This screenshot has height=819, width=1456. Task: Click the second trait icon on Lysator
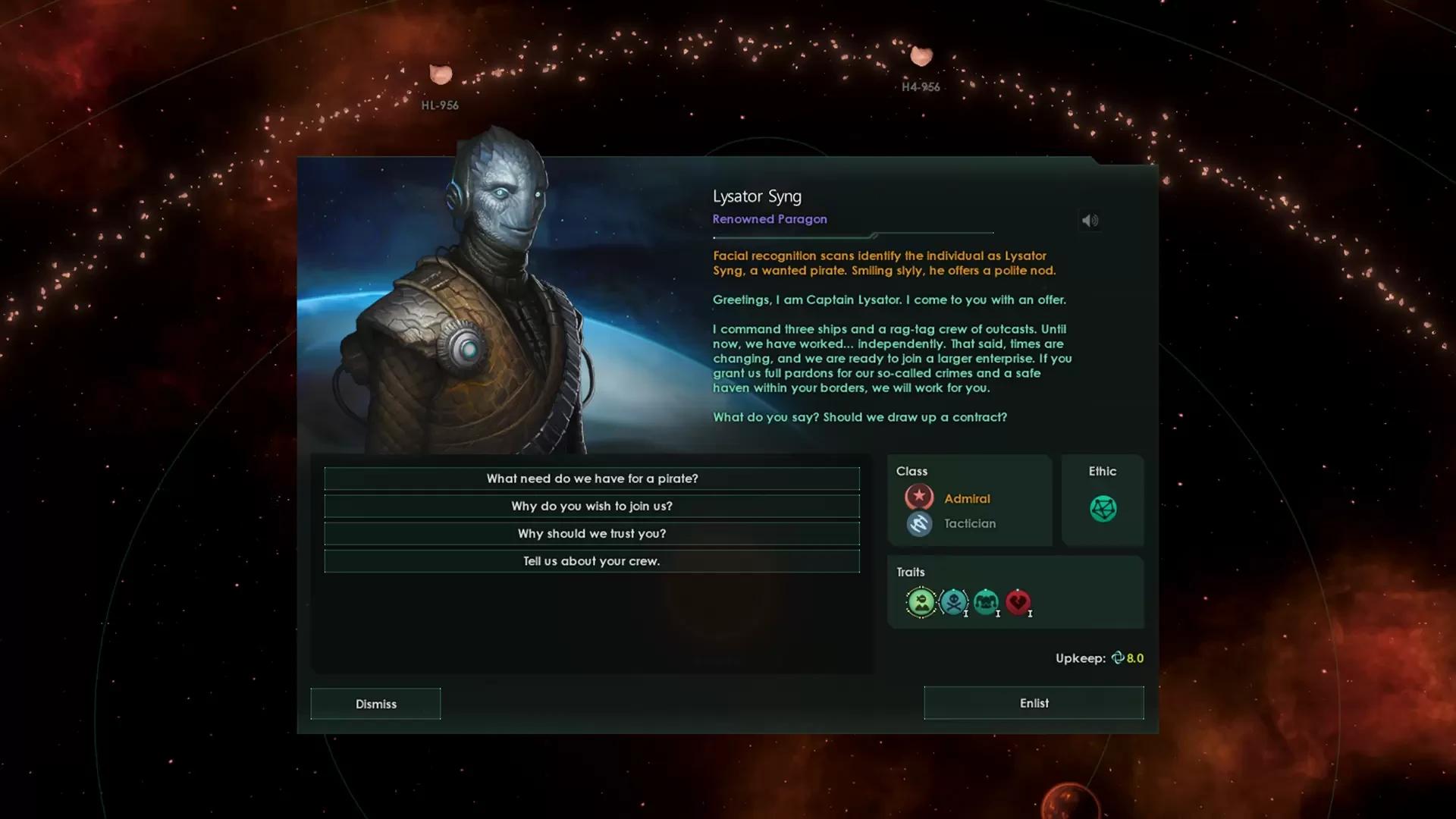click(952, 601)
